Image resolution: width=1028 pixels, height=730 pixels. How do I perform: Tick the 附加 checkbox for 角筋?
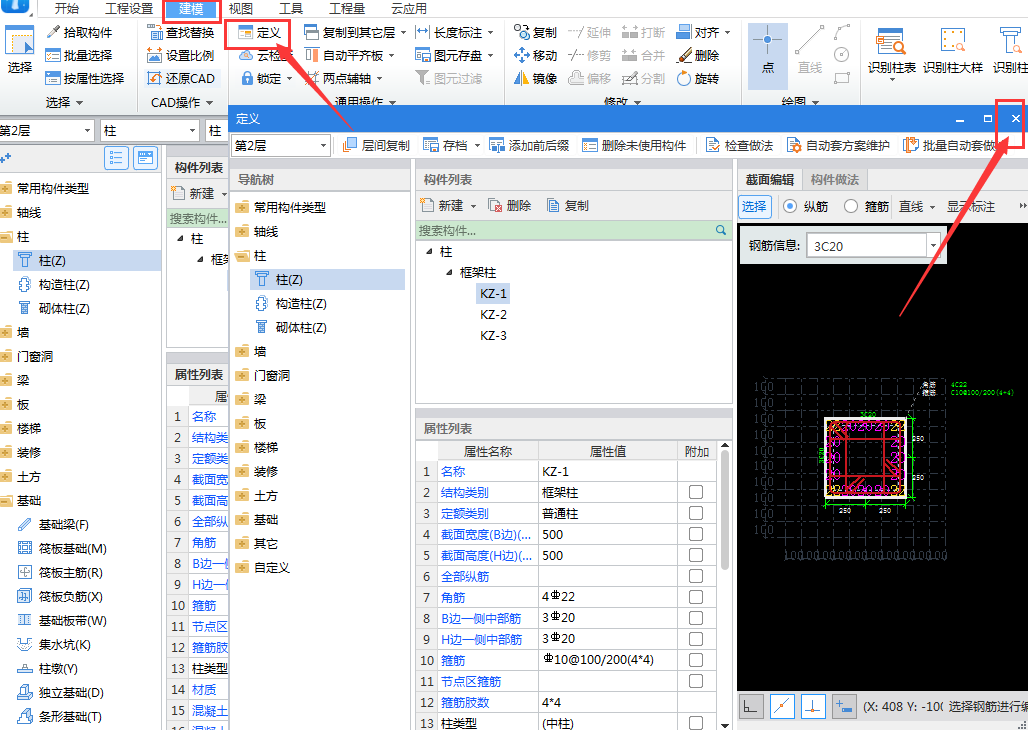pyautogui.click(x=696, y=597)
